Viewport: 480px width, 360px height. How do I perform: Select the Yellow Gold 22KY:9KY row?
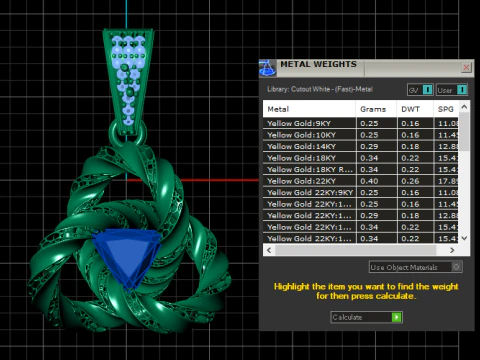[x=361, y=192]
